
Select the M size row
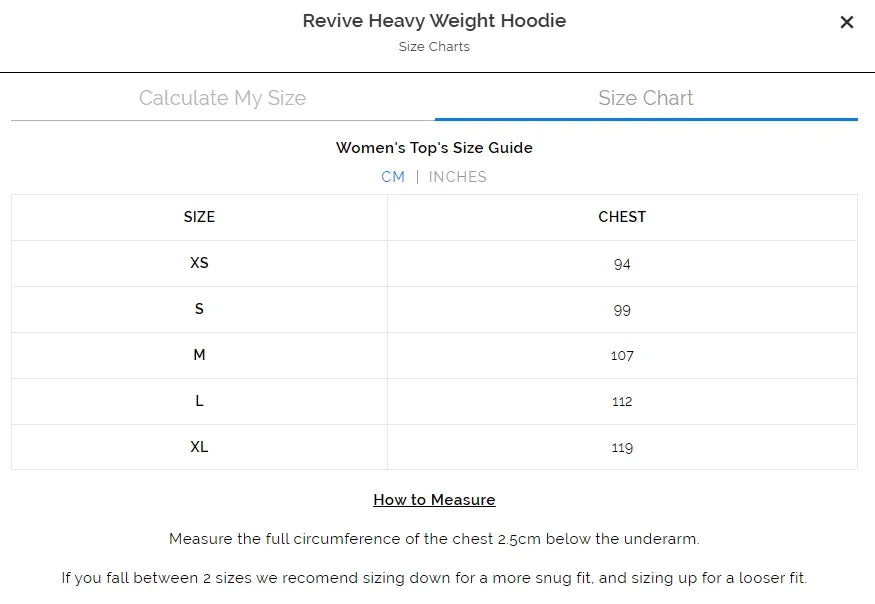199,355
